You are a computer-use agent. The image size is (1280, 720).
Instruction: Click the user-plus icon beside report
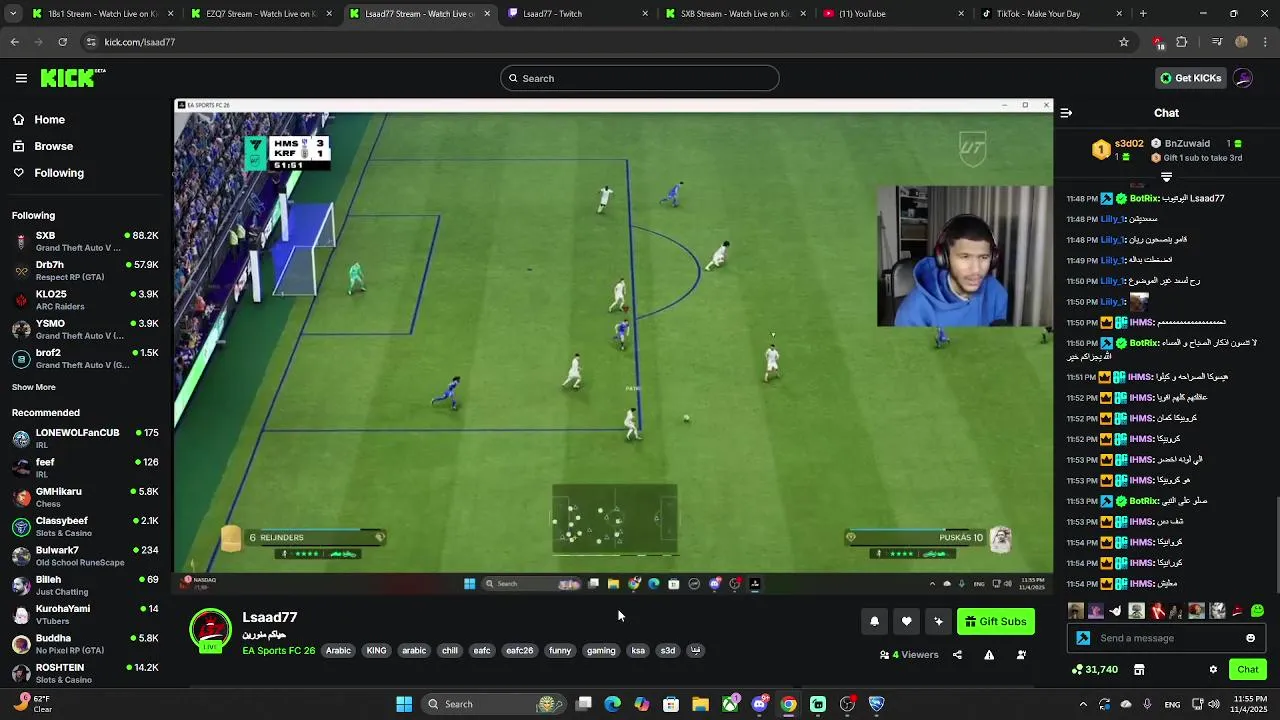[1021, 655]
